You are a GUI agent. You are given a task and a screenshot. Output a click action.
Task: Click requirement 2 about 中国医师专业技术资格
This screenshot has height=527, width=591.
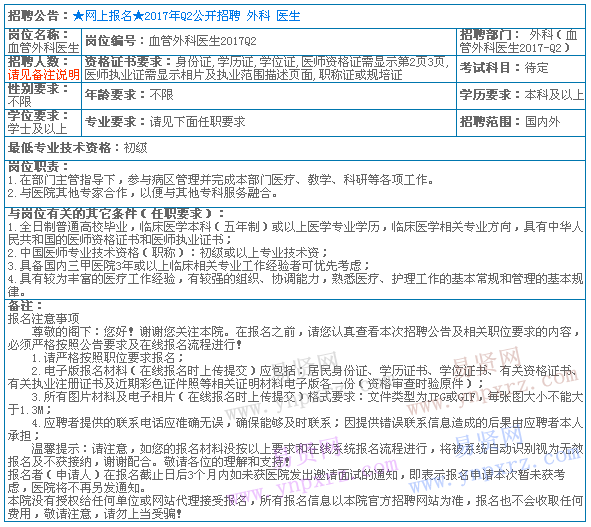pyautogui.click(x=168, y=253)
